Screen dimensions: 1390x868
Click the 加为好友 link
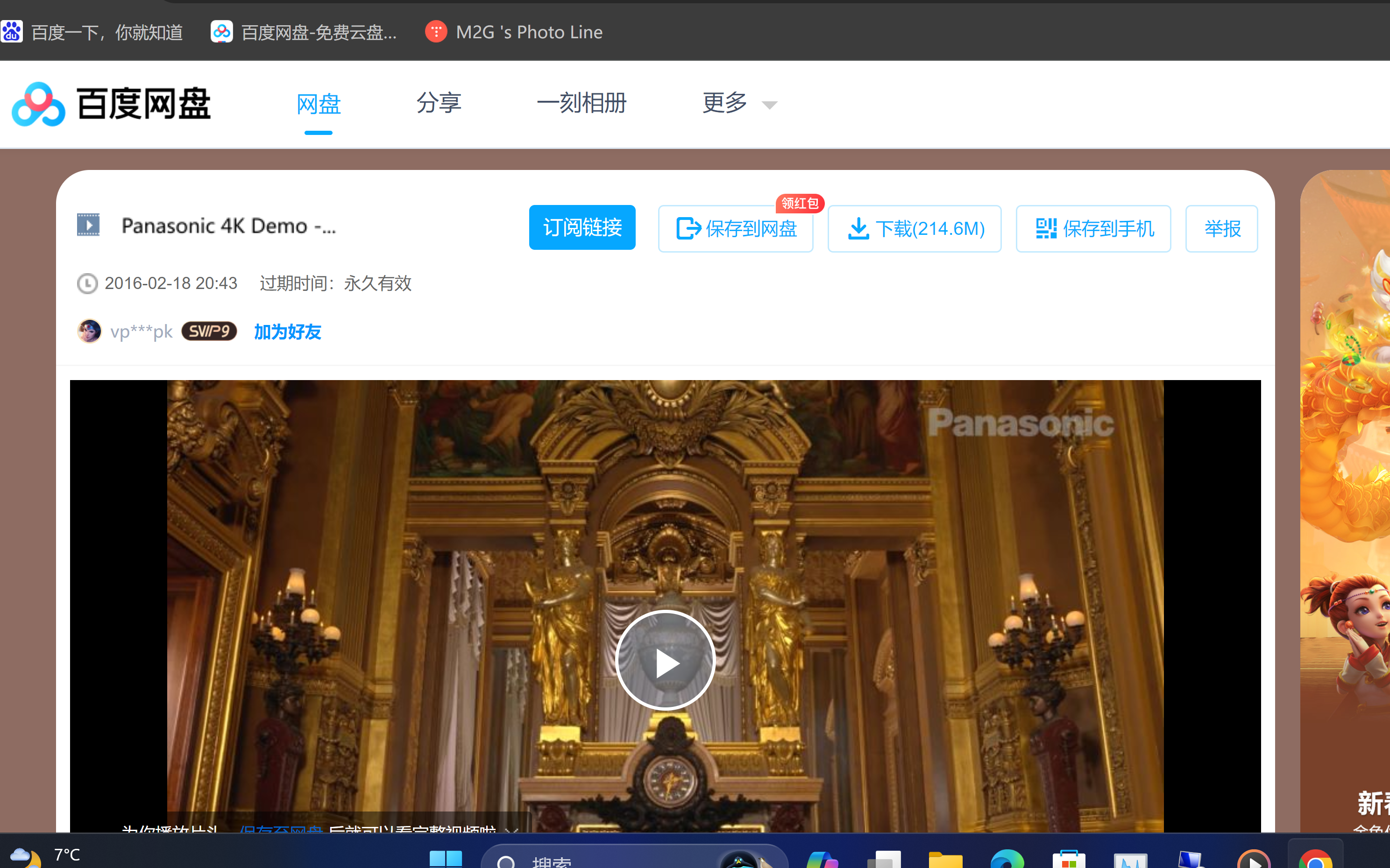coord(287,332)
